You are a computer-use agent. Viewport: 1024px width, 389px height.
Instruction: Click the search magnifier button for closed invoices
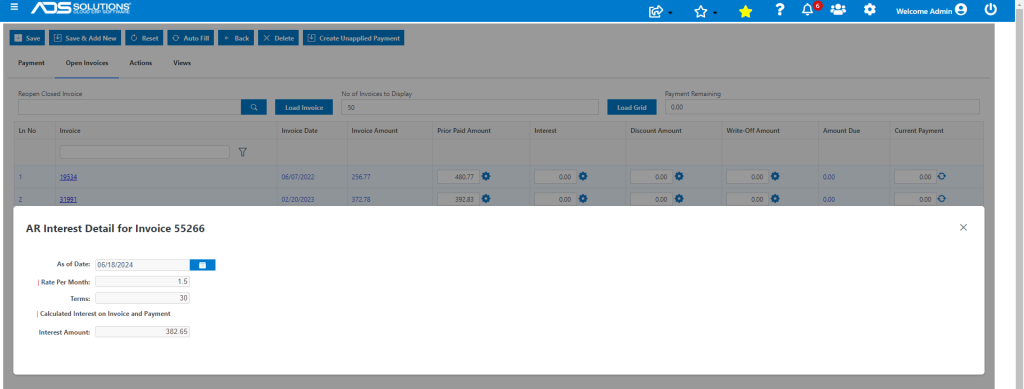pos(253,107)
